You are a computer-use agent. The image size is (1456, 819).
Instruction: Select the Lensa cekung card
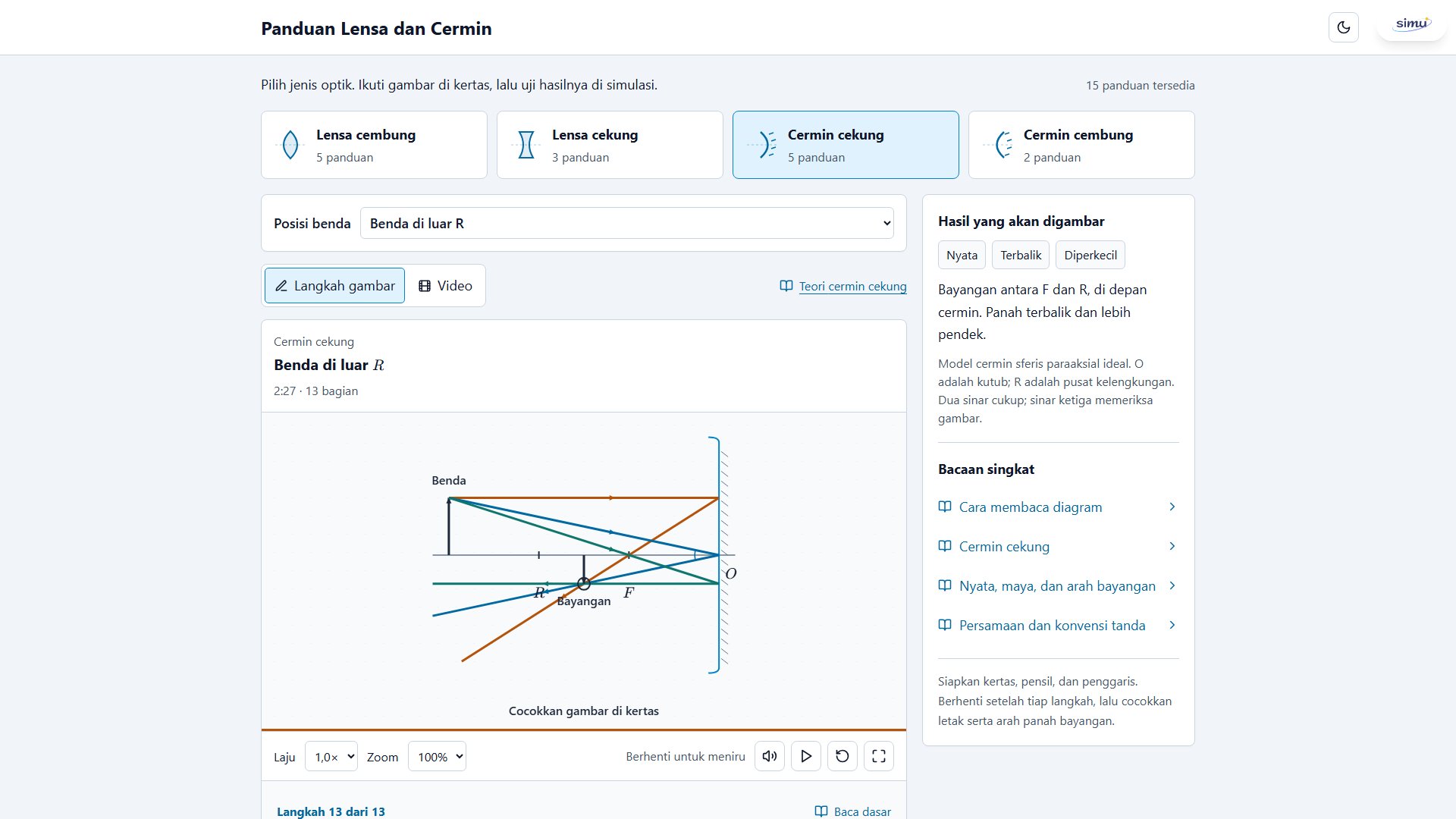pos(610,145)
